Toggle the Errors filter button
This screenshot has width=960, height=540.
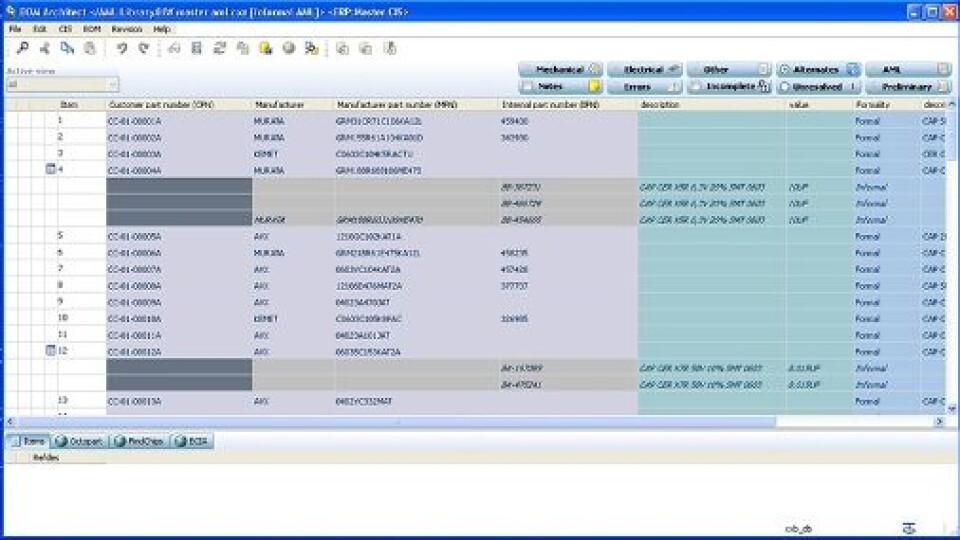(645, 86)
